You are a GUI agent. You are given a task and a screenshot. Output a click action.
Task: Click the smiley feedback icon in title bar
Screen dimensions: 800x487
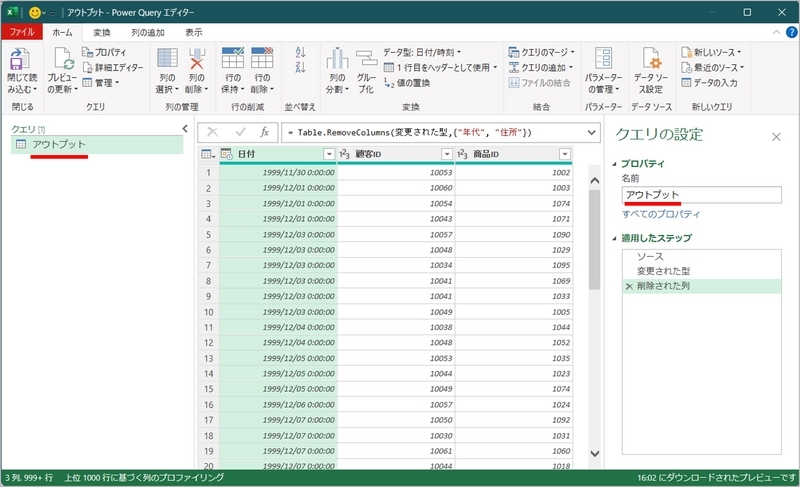coord(35,12)
